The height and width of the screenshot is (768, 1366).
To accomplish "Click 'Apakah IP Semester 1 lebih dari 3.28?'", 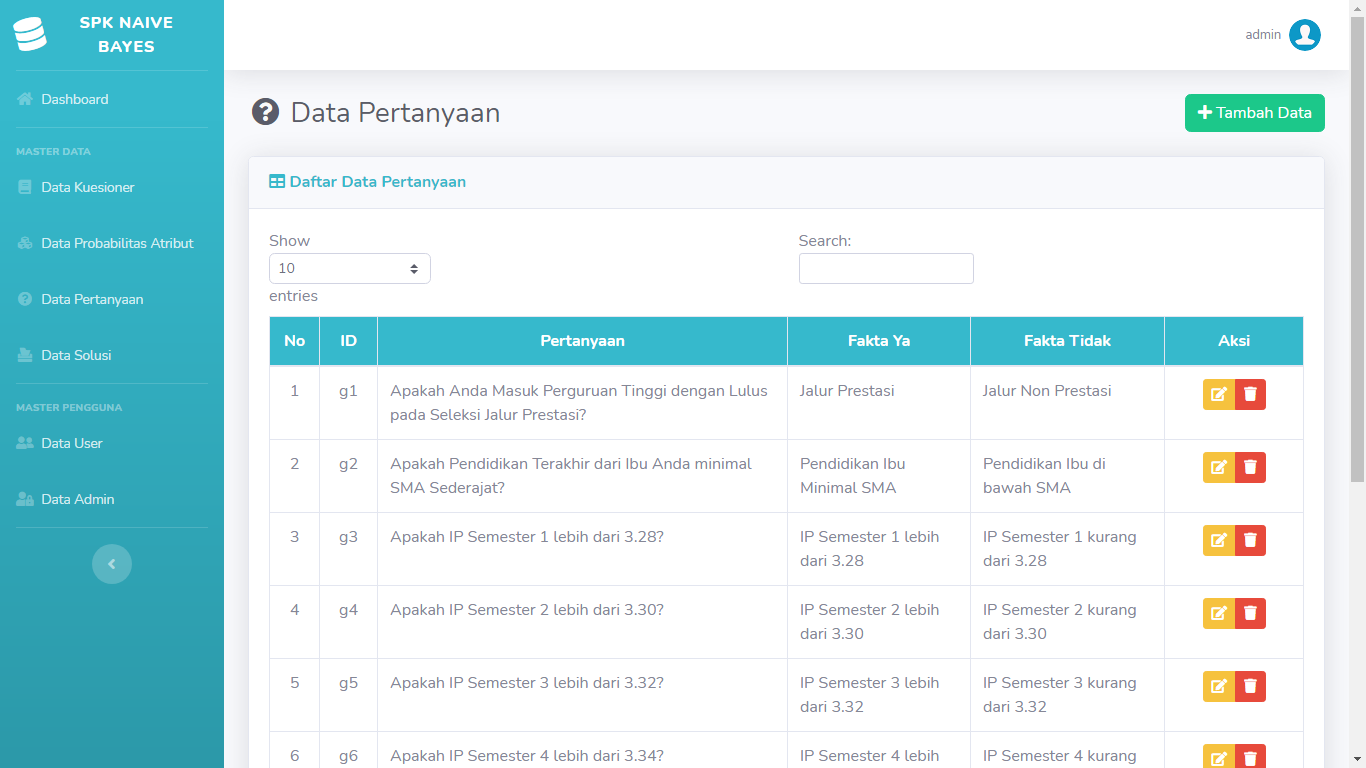I will [x=527, y=537].
